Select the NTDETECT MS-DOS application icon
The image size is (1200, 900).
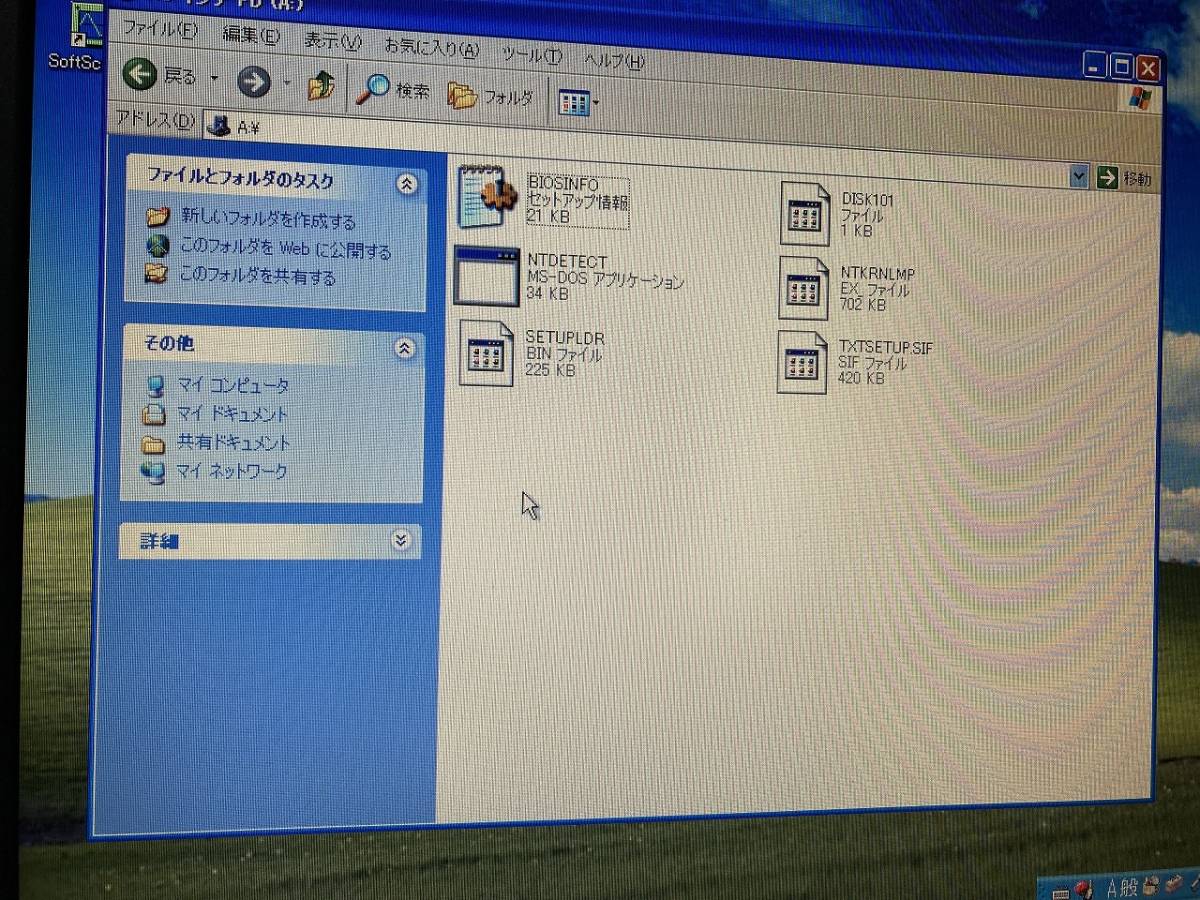click(486, 276)
